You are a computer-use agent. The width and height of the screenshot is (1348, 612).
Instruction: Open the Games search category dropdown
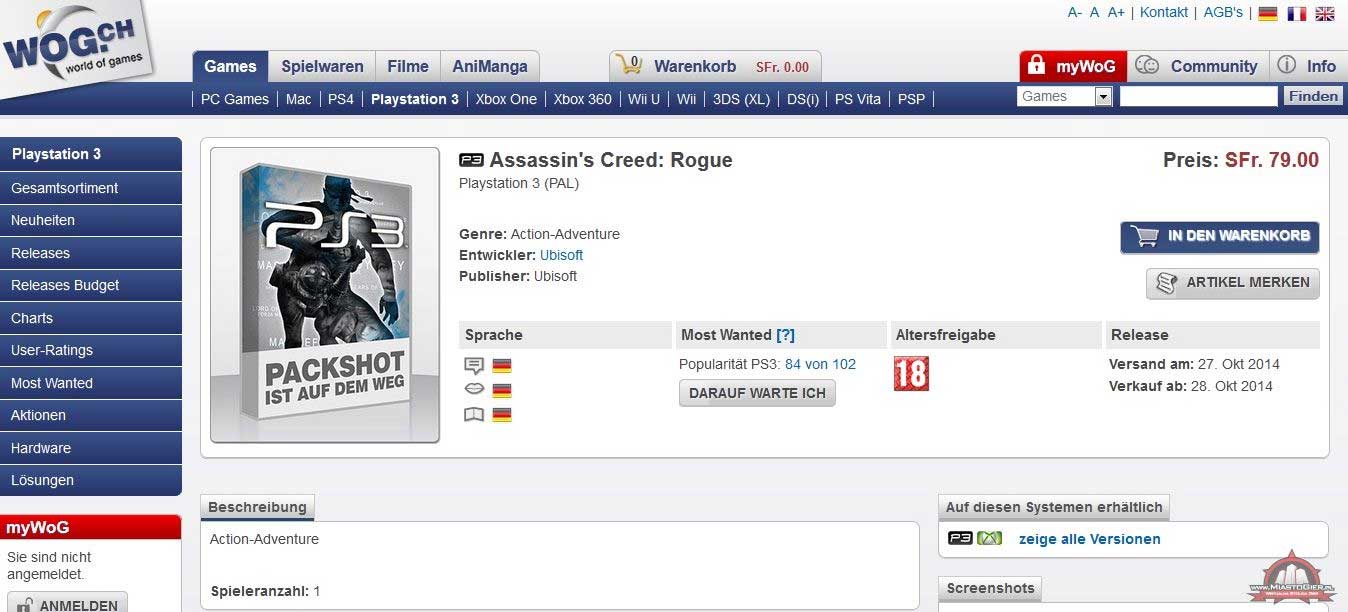[1103, 97]
